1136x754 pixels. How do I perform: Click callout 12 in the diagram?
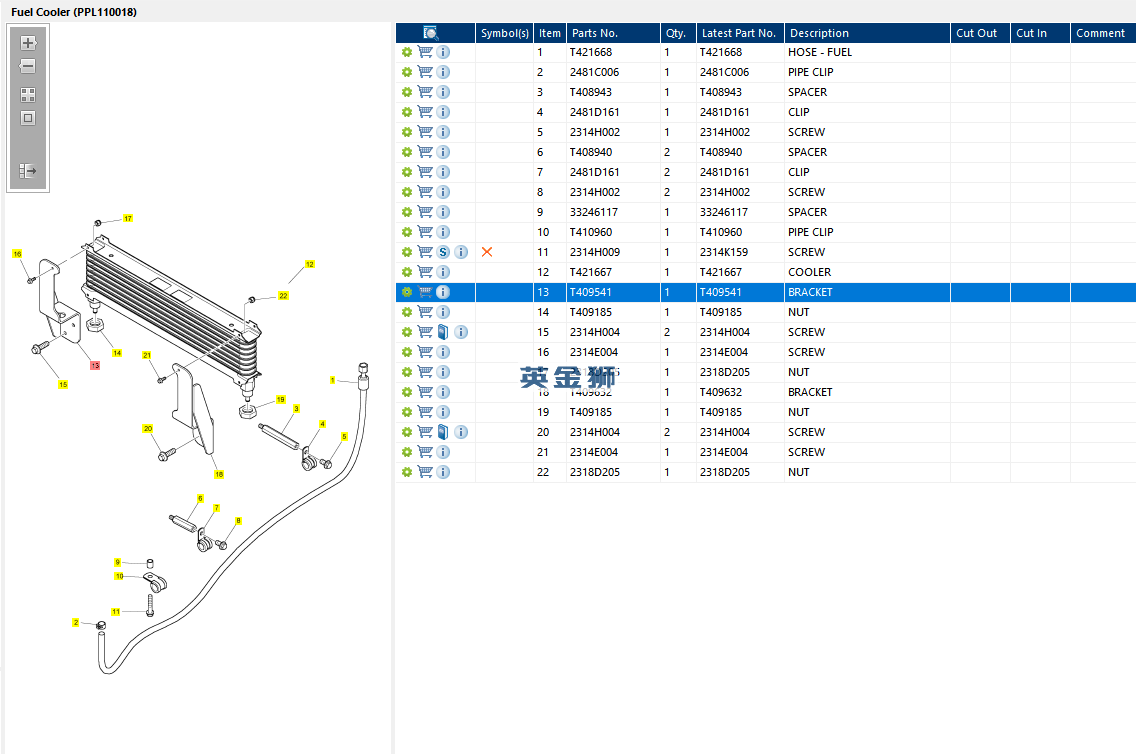310,264
